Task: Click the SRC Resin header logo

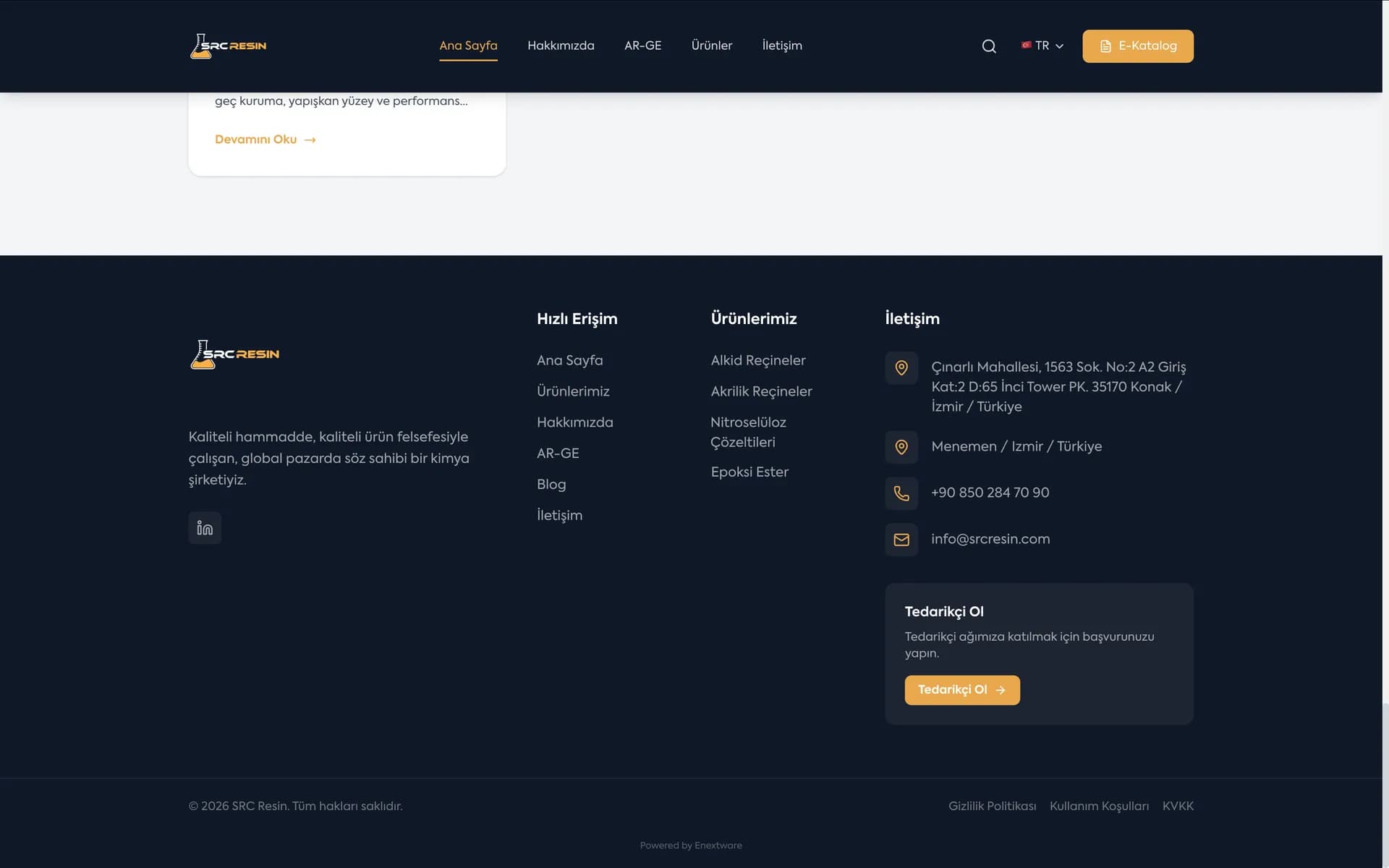Action: 228,46
